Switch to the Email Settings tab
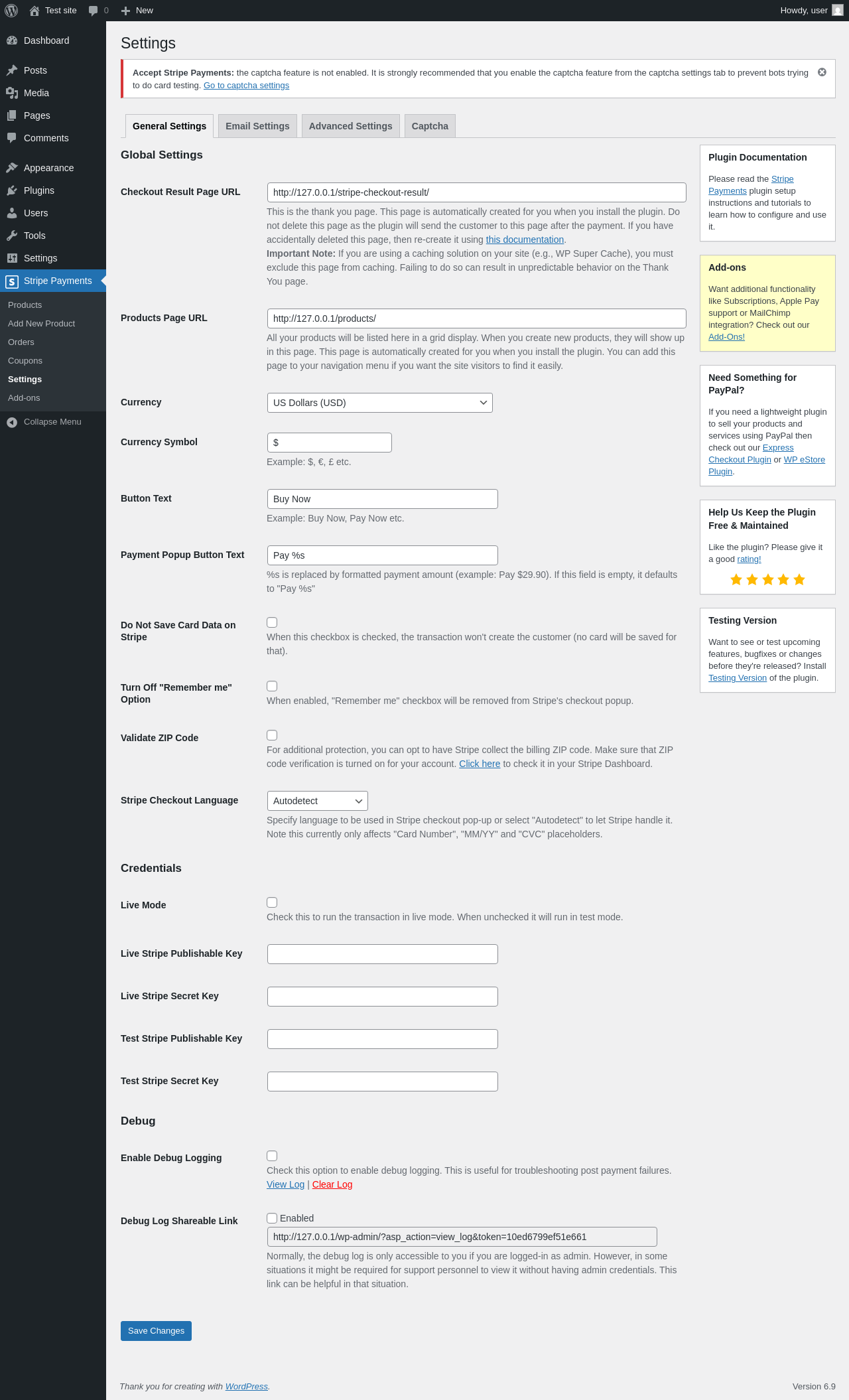This screenshot has height=1400, width=849. (257, 126)
